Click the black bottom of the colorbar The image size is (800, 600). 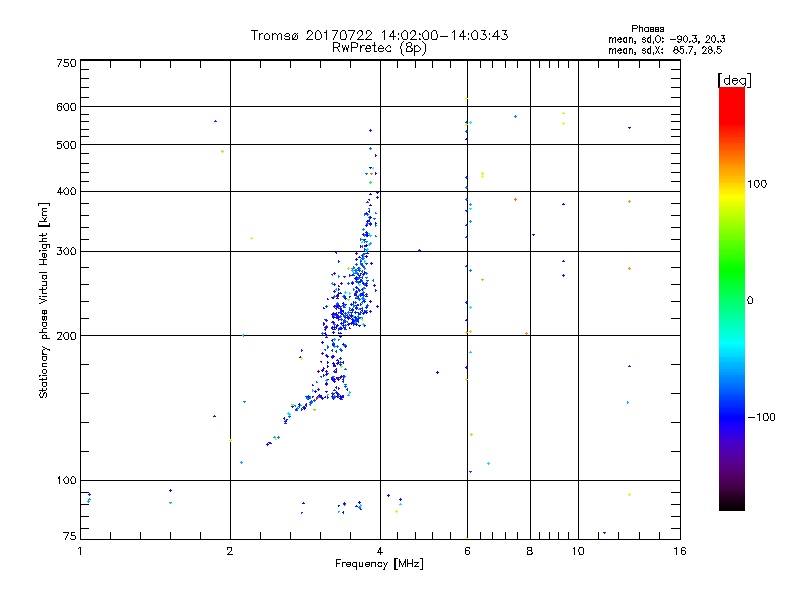point(732,503)
